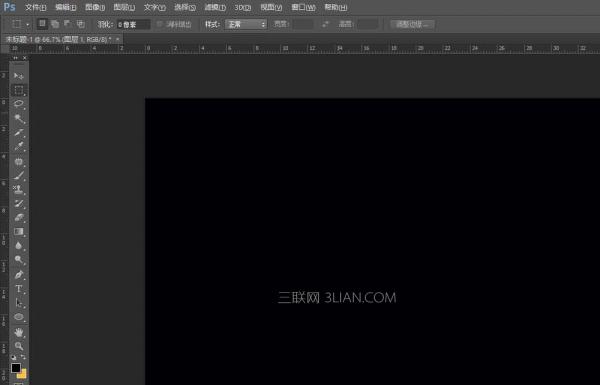Open the 图层 Layer menu
This screenshot has width=600, height=385.
click(124, 7)
